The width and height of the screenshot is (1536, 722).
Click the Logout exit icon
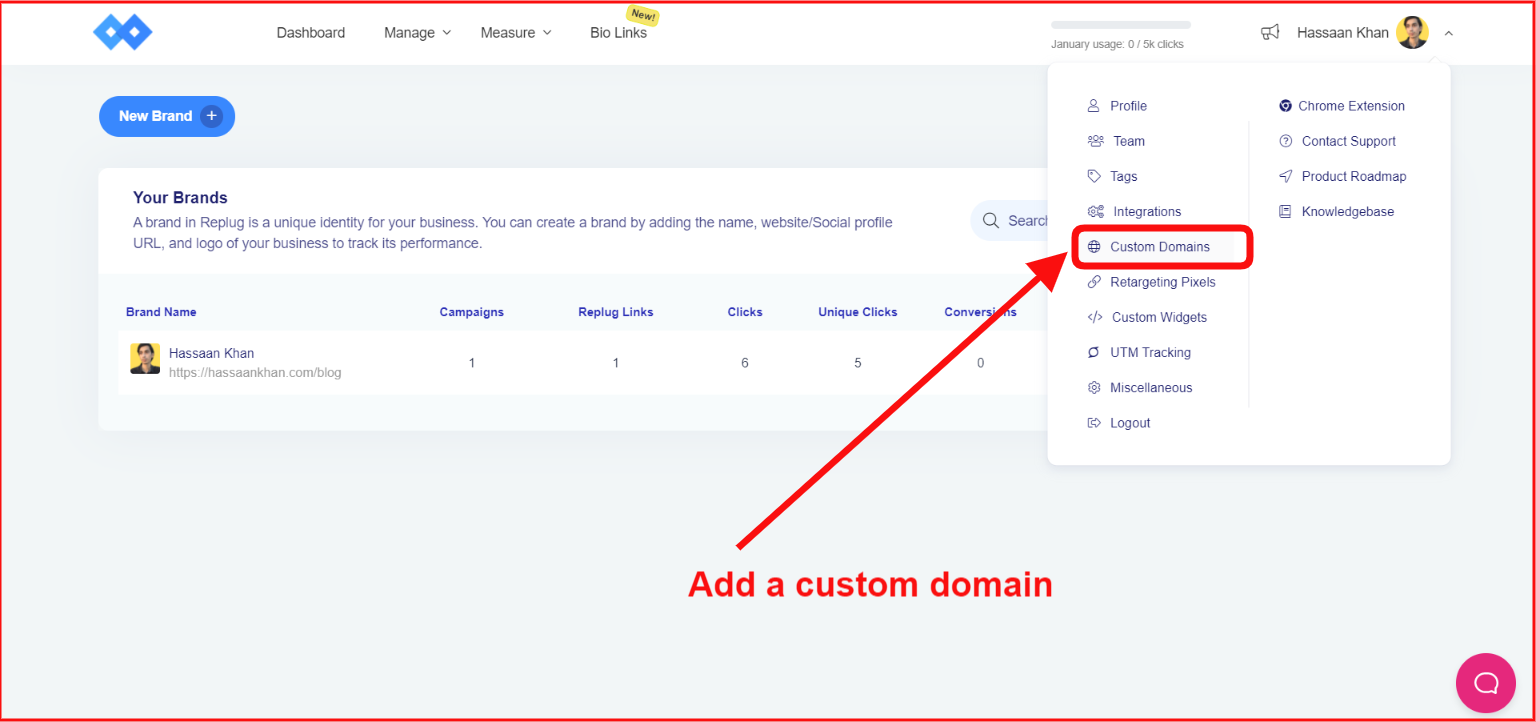pyautogui.click(x=1094, y=423)
